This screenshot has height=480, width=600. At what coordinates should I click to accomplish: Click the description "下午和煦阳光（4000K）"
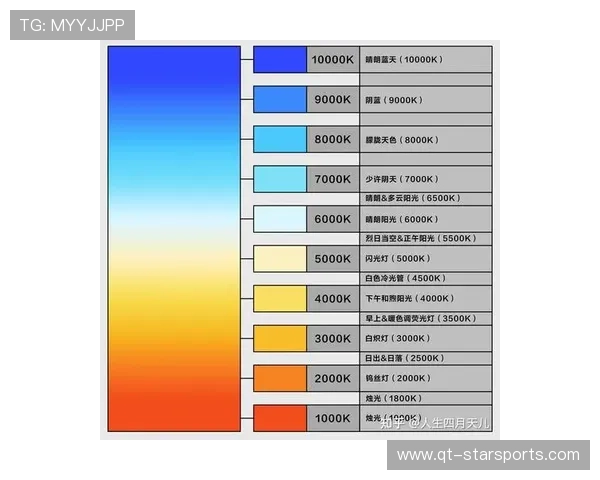pos(410,299)
